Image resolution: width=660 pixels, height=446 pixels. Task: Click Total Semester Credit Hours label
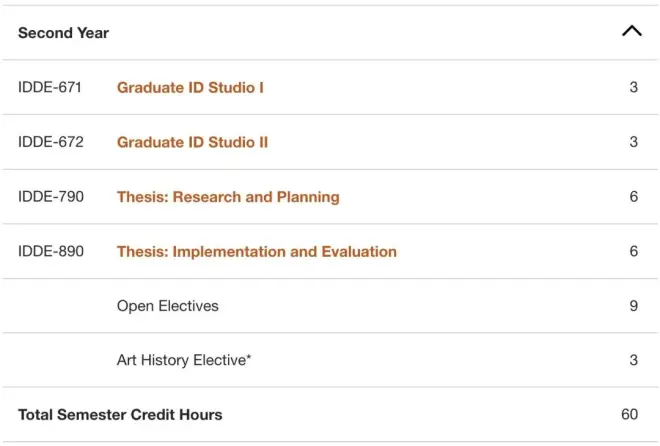click(120, 415)
